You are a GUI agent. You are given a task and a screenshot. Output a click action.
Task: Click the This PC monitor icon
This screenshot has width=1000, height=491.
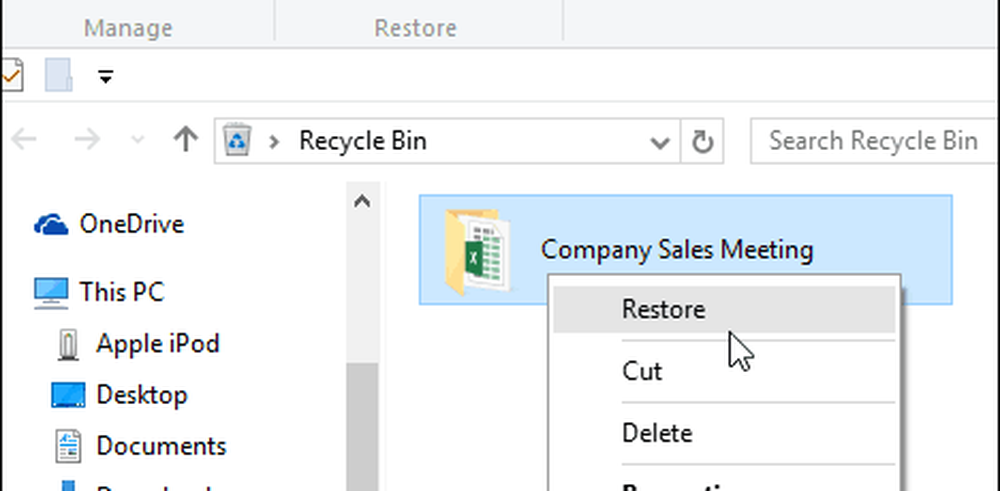[x=52, y=292]
